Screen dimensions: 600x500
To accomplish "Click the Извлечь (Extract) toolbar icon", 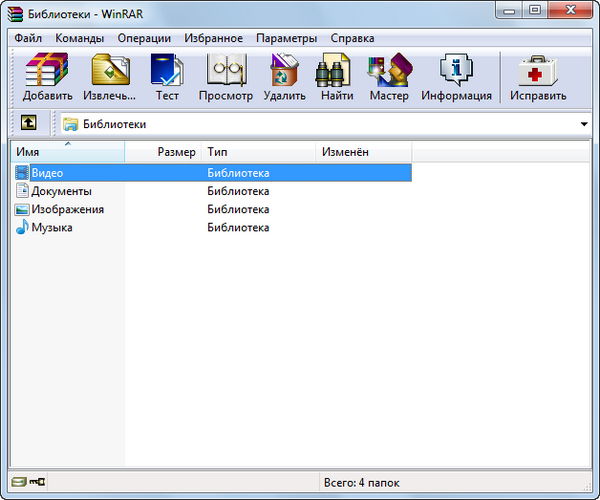I will 109,77.
